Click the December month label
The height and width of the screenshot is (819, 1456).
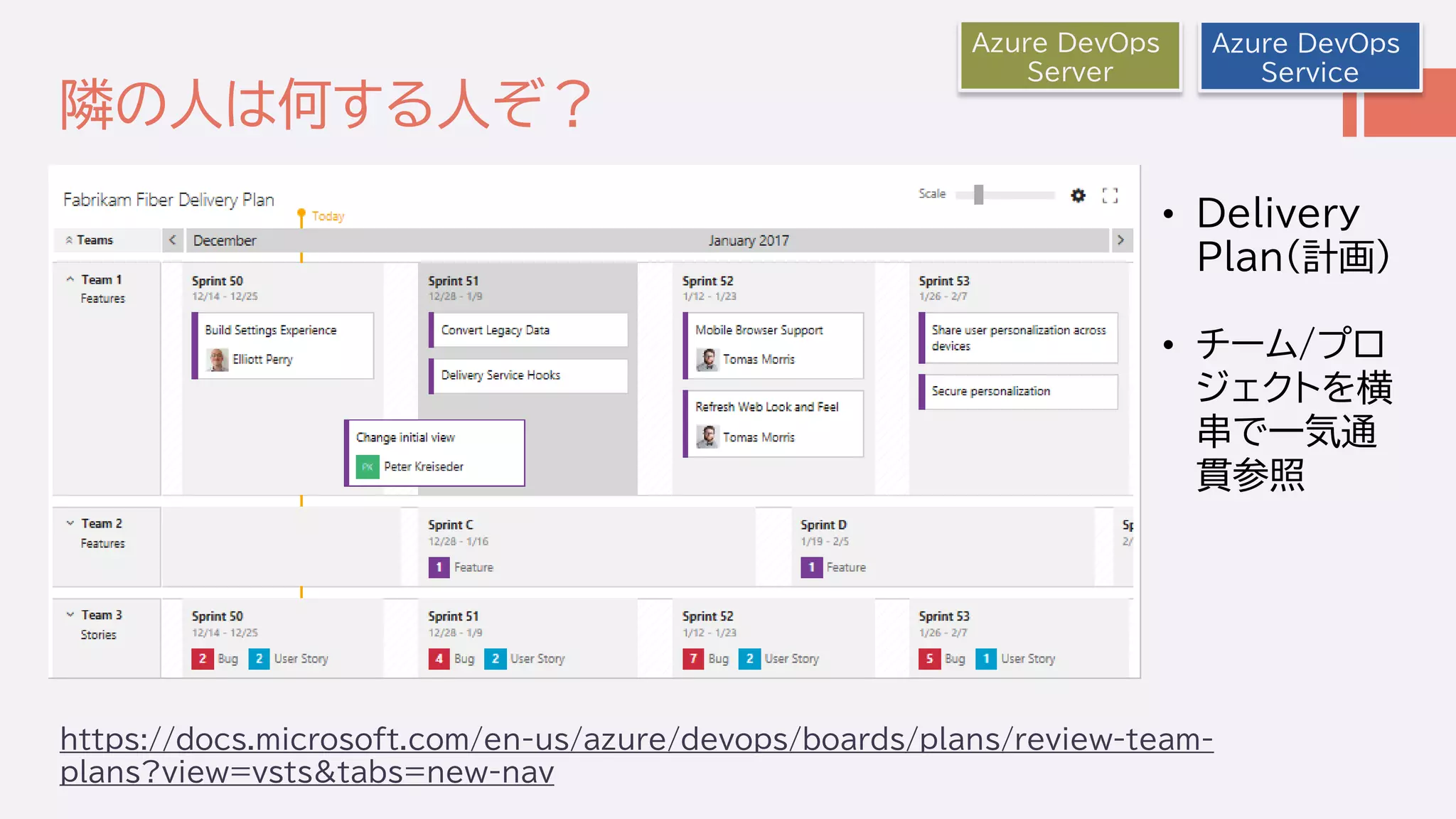tap(225, 241)
